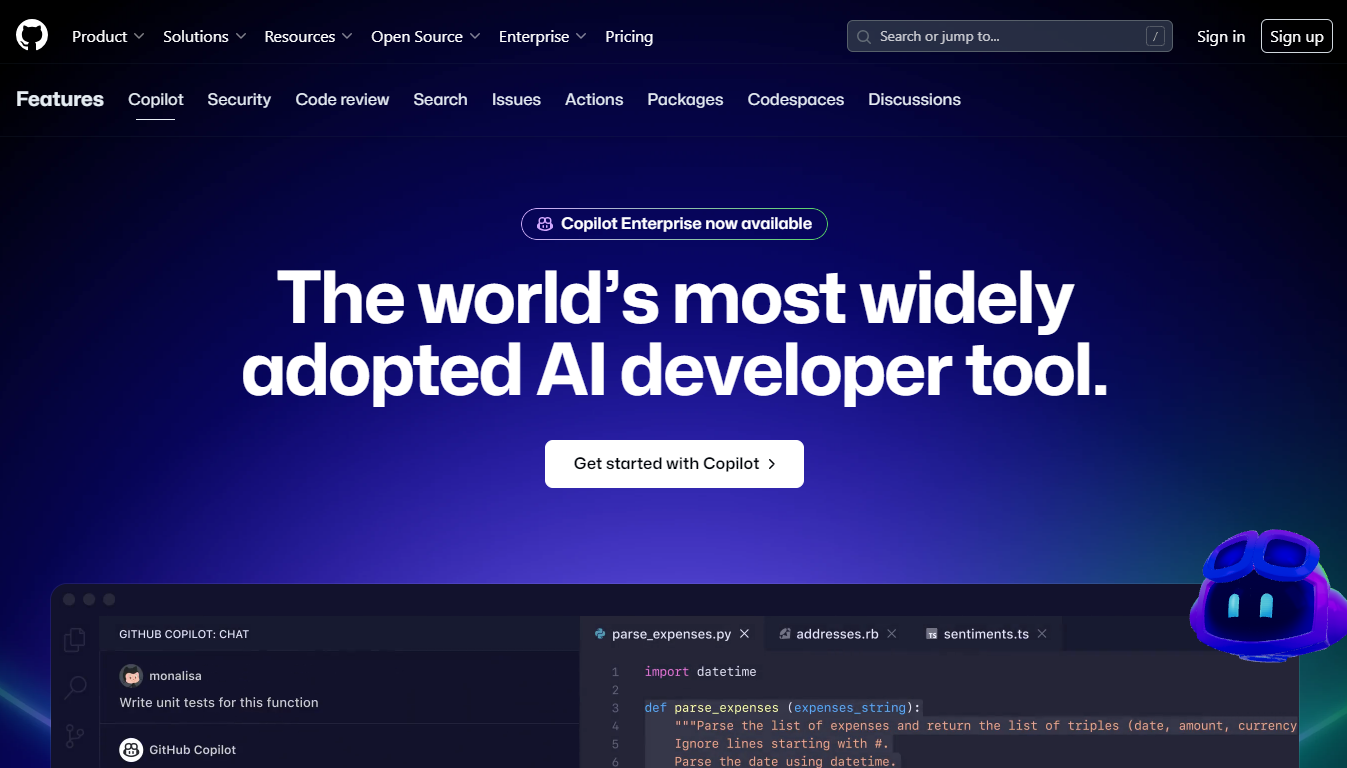Click the Python file icon on parse_expenses.py
The image size is (1347, 768).
tap(600, 634)
